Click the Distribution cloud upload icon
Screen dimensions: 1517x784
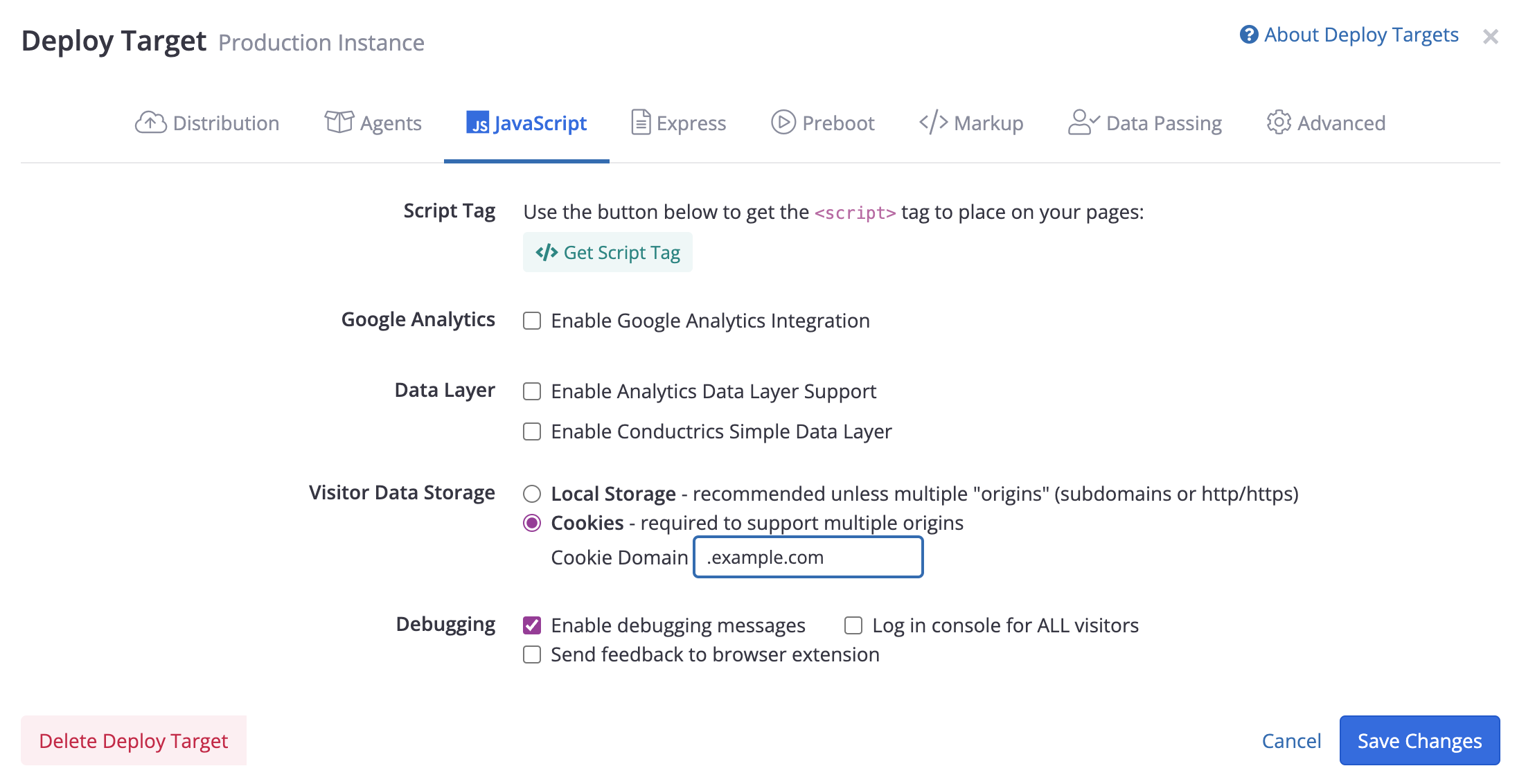tap(150, 123)
